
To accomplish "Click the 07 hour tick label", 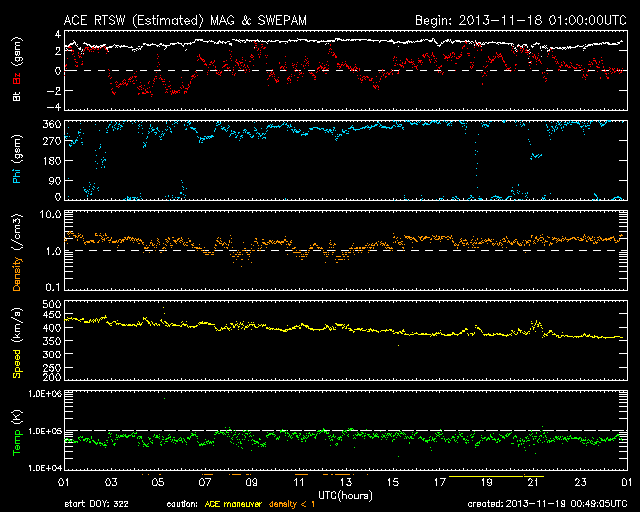I will coord(204,483).
